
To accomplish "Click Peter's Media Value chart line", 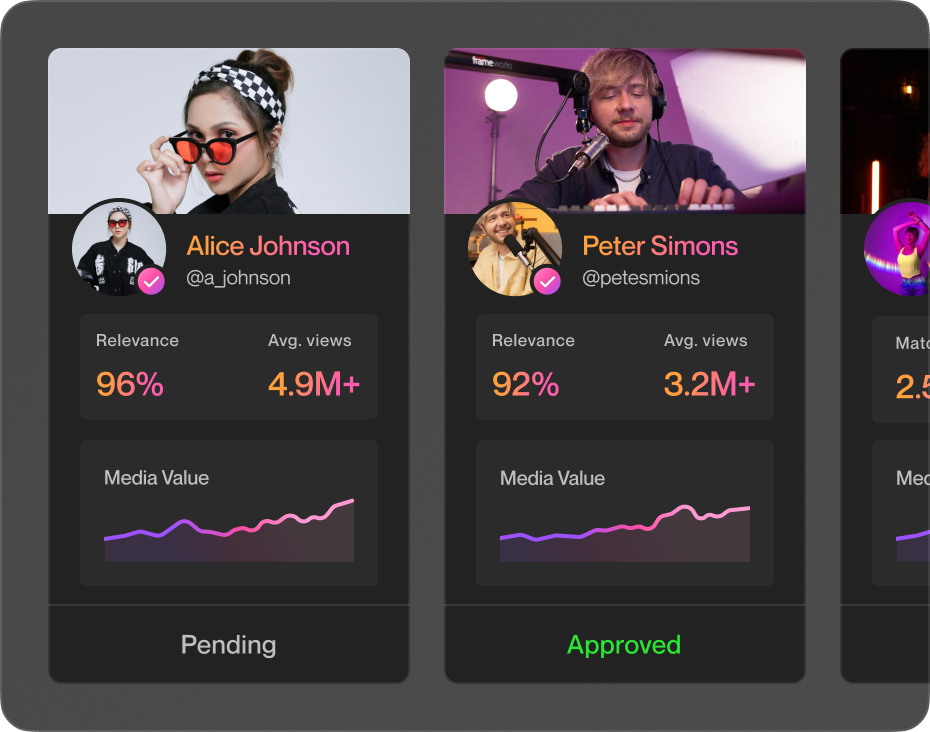I will point(625,527).
